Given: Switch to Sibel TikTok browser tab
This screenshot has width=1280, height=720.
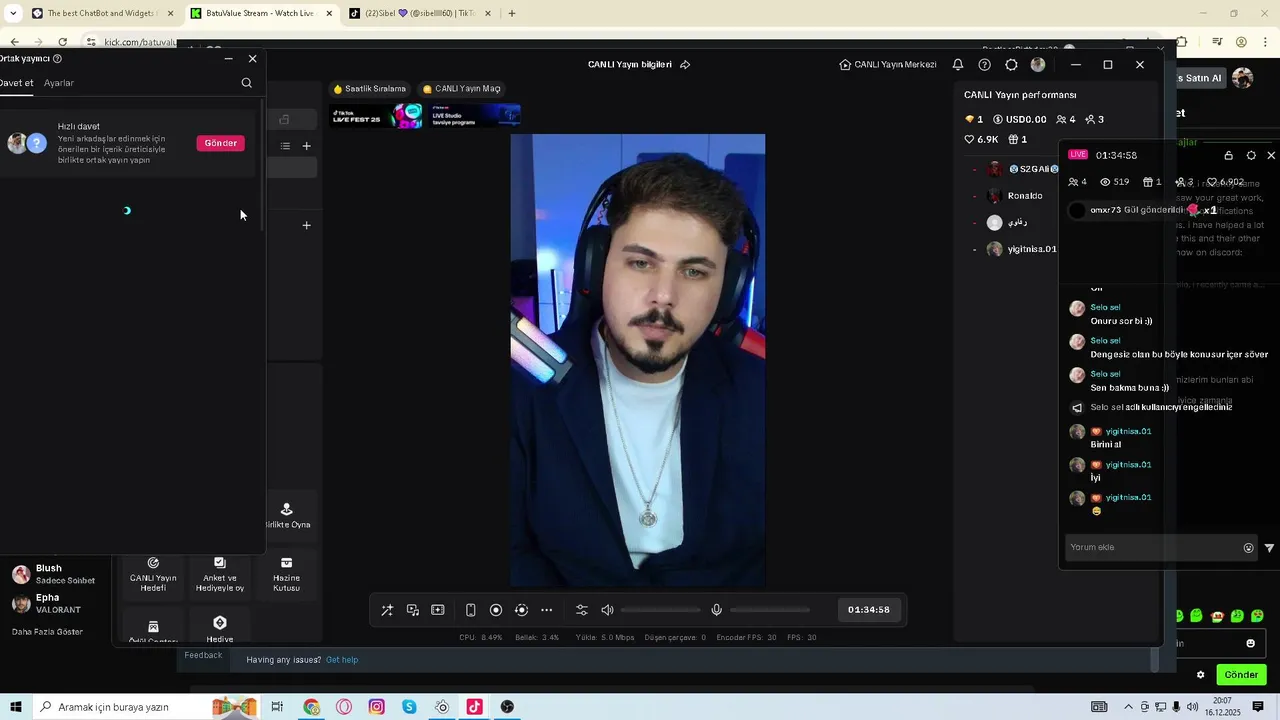Looking at the screenshot, I should click(x=418, y=13).
